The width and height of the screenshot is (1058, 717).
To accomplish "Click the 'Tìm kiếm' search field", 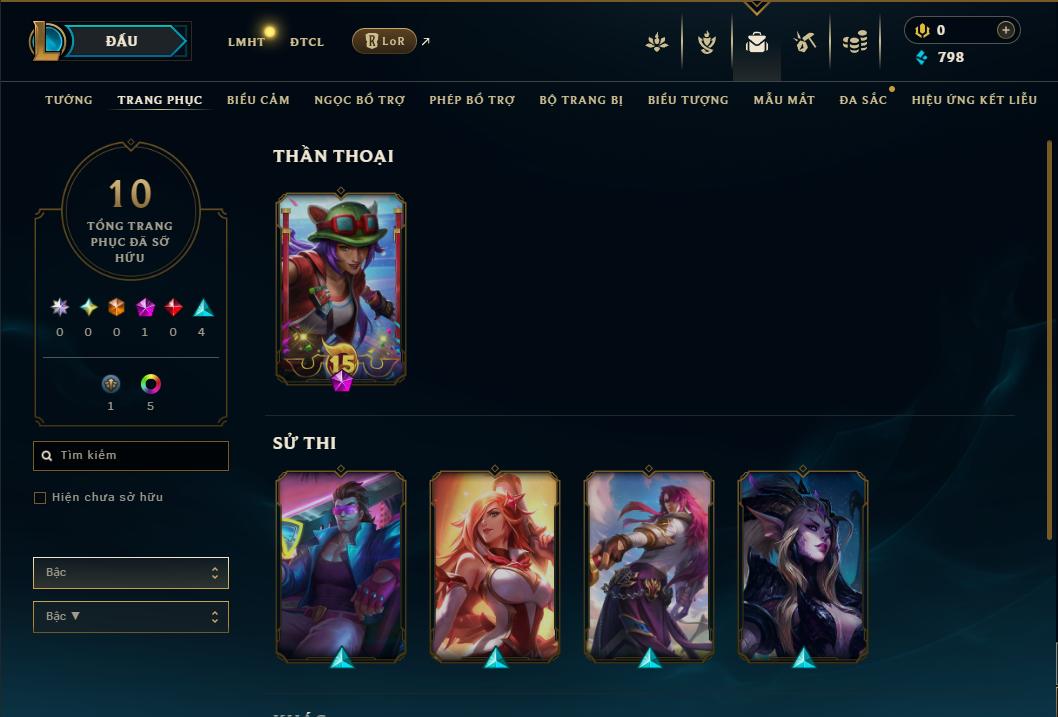I will tap(131, 456).
